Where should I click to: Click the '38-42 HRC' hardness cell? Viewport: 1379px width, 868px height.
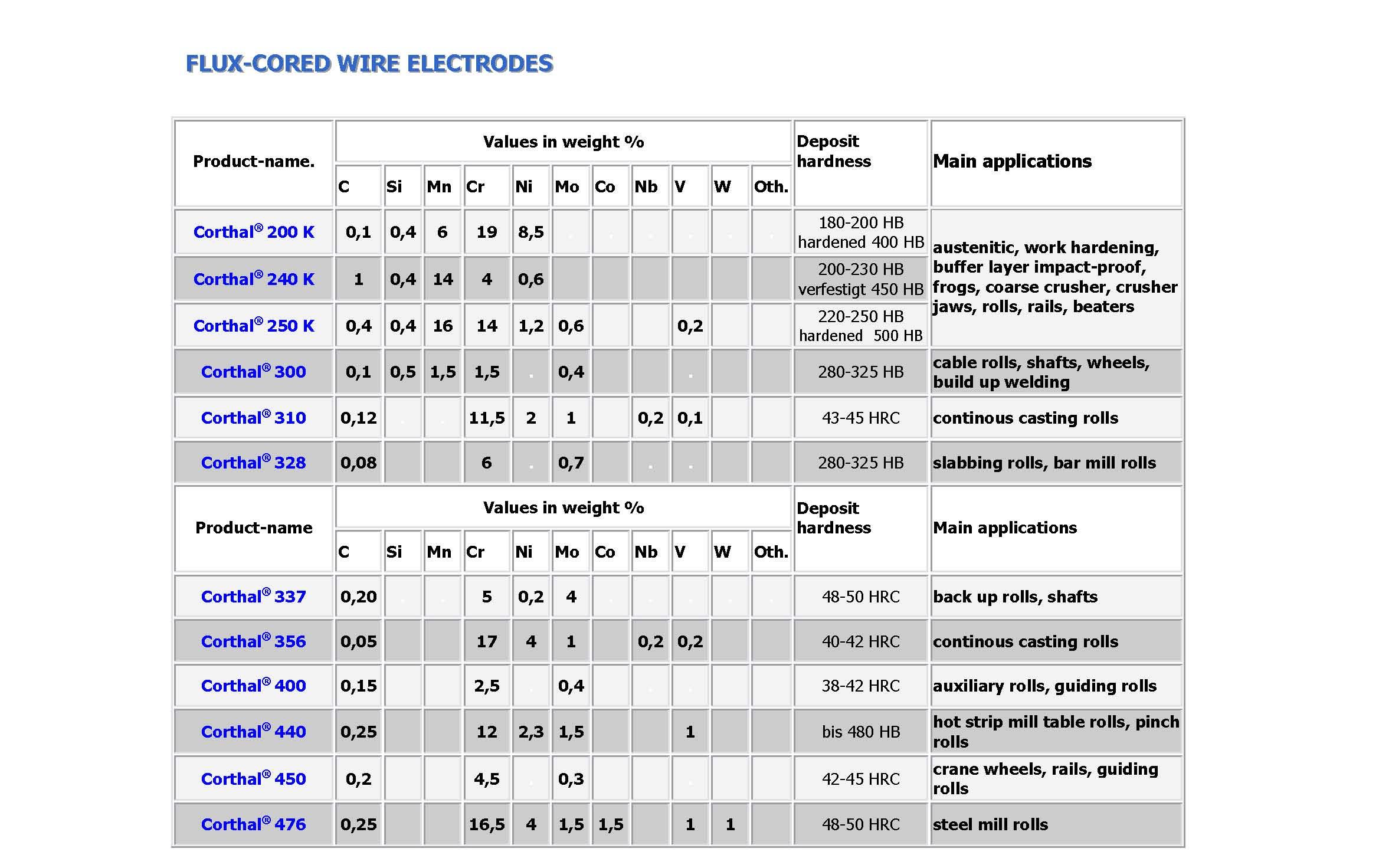[861, 686]
